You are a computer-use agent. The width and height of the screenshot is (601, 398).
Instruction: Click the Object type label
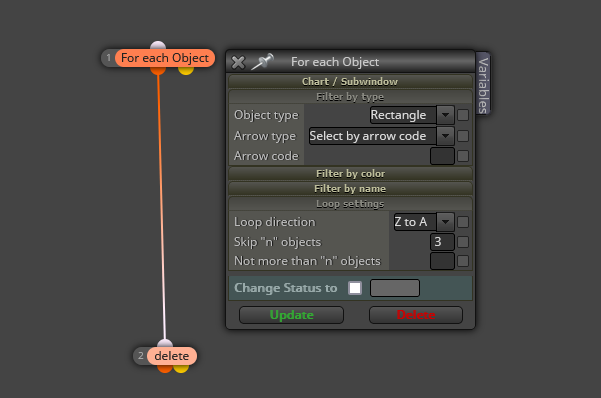click(266, 115)
